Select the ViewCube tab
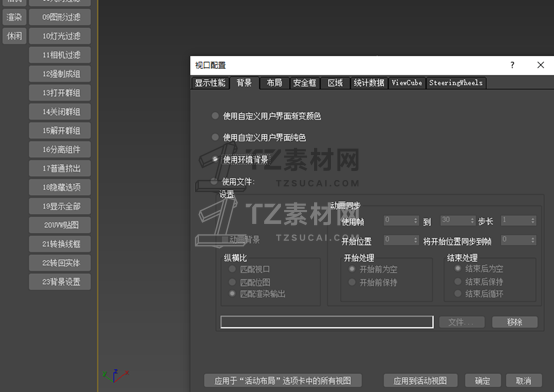Viewport: 554px width, 392px height. (x=407, y=83)
